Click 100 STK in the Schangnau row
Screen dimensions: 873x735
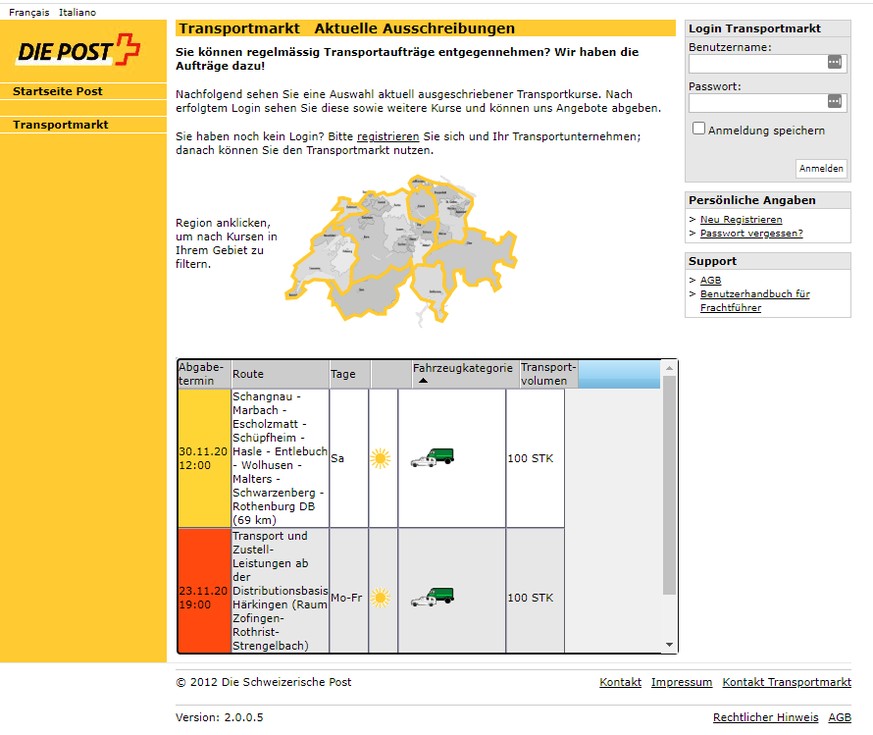click(x=531, y=458)
